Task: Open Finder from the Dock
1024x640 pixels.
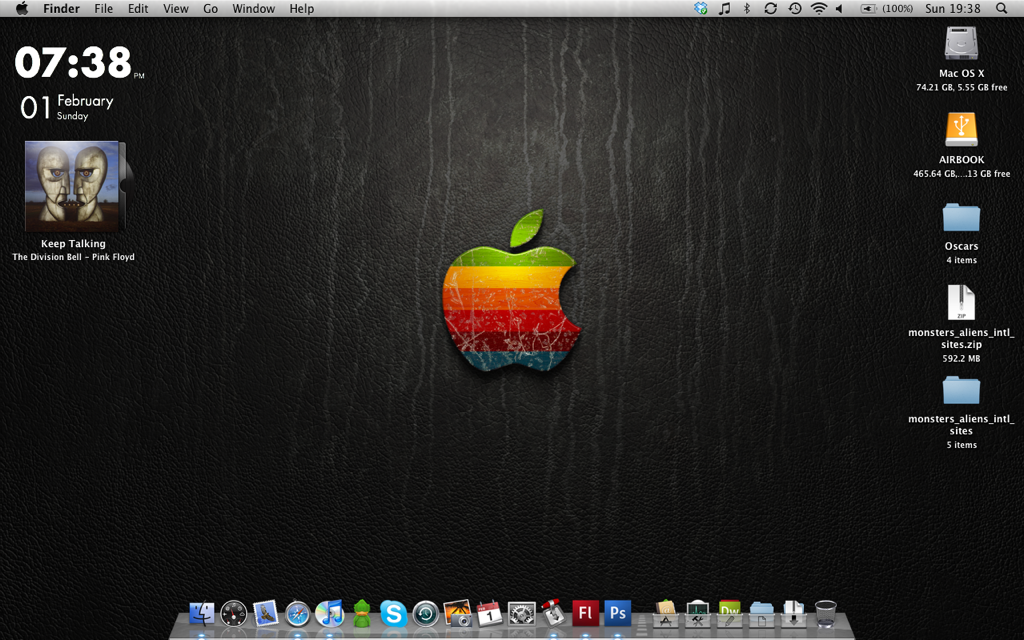Action: click(x=202, y=614)
